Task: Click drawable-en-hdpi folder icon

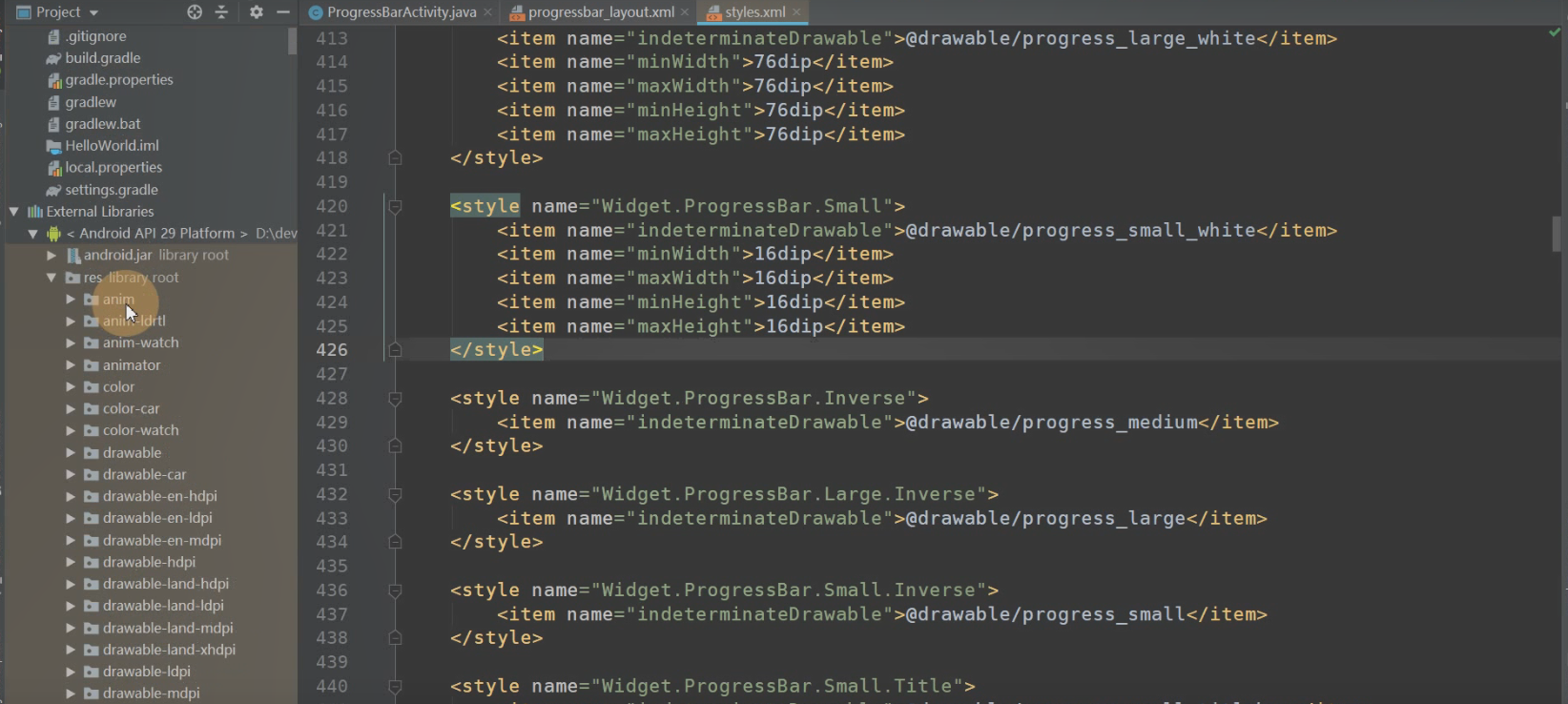Action: (x=92, y=497)
